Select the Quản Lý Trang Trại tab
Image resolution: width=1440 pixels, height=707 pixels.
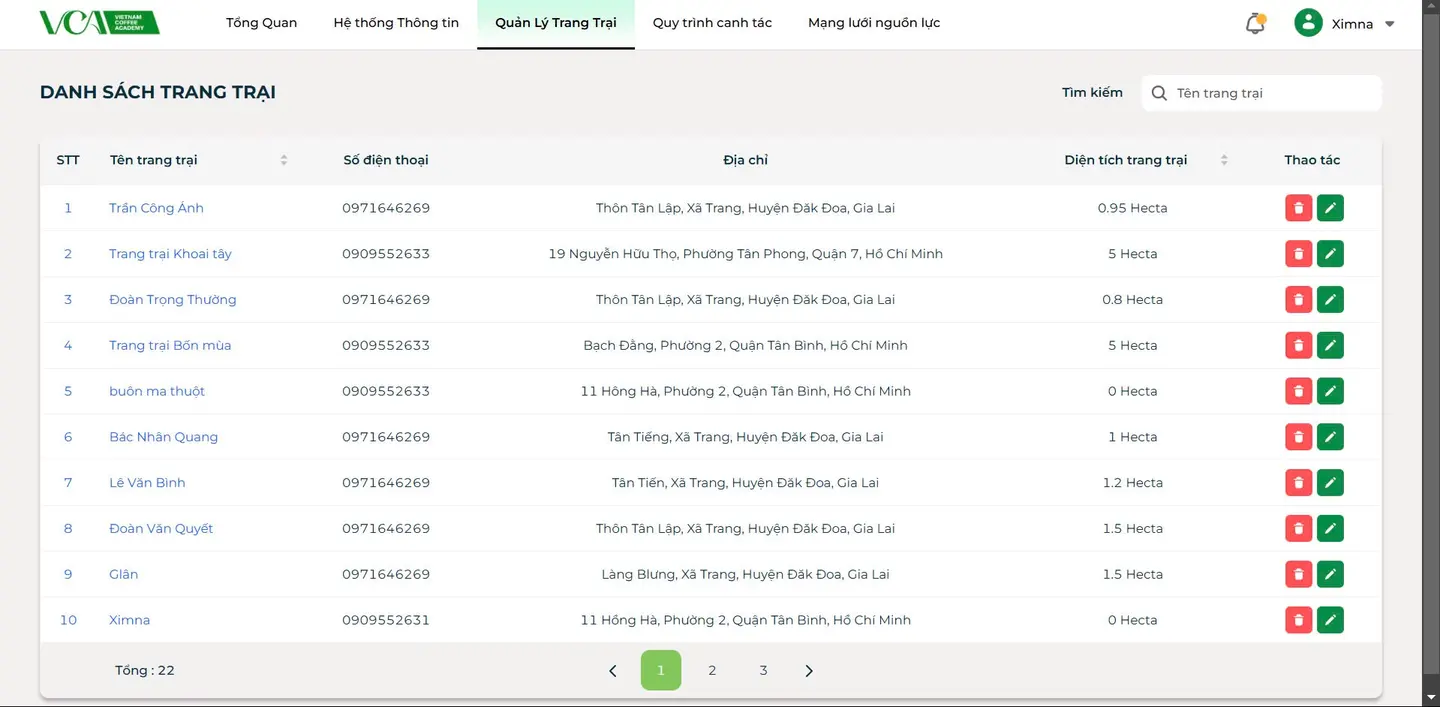(556, 23)
